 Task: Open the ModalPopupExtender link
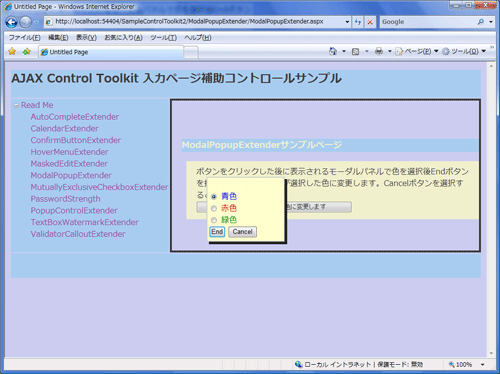coord(71,175)
